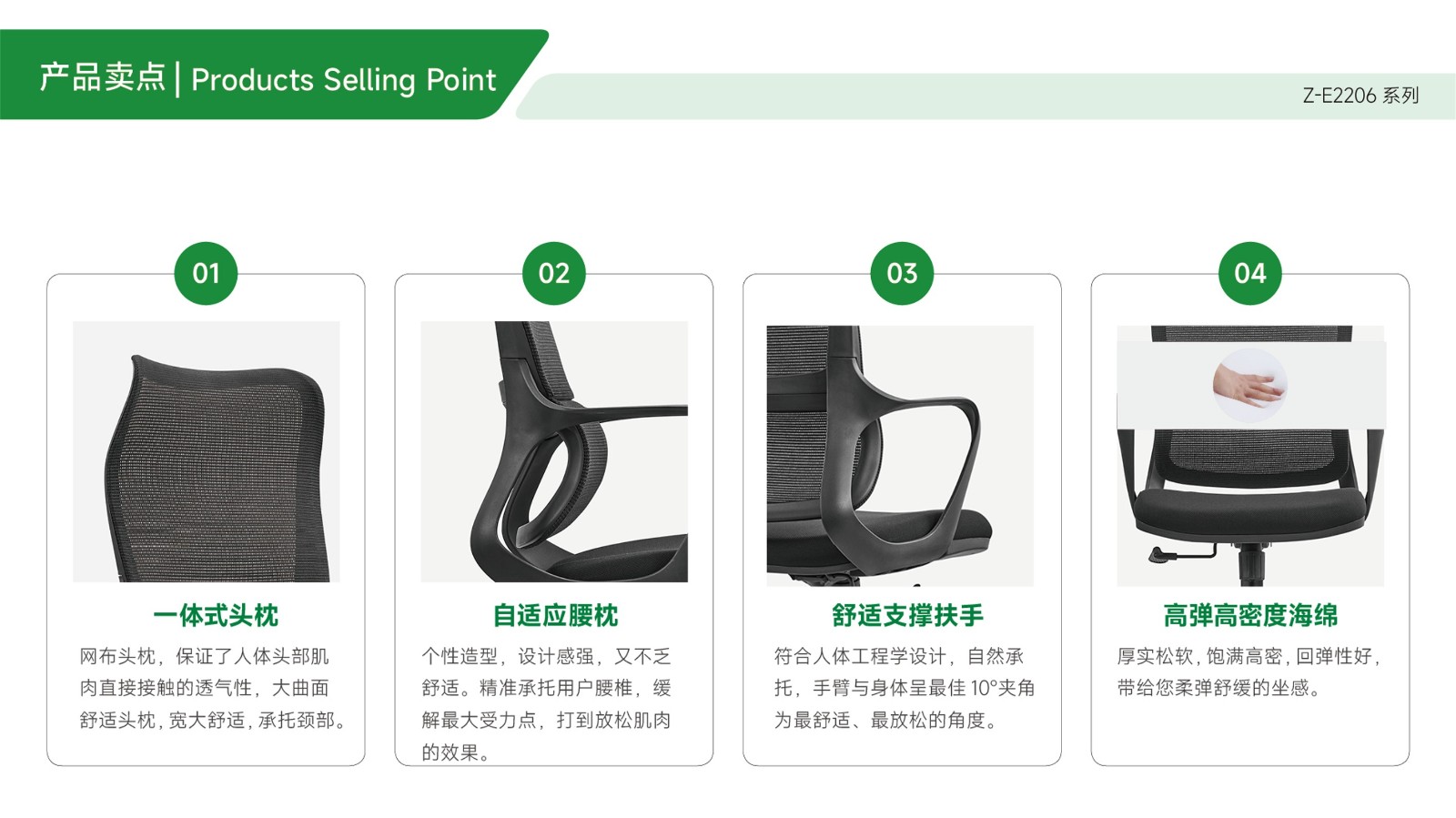
Task: Open the armrest chair photo
Action: [900, 455]
